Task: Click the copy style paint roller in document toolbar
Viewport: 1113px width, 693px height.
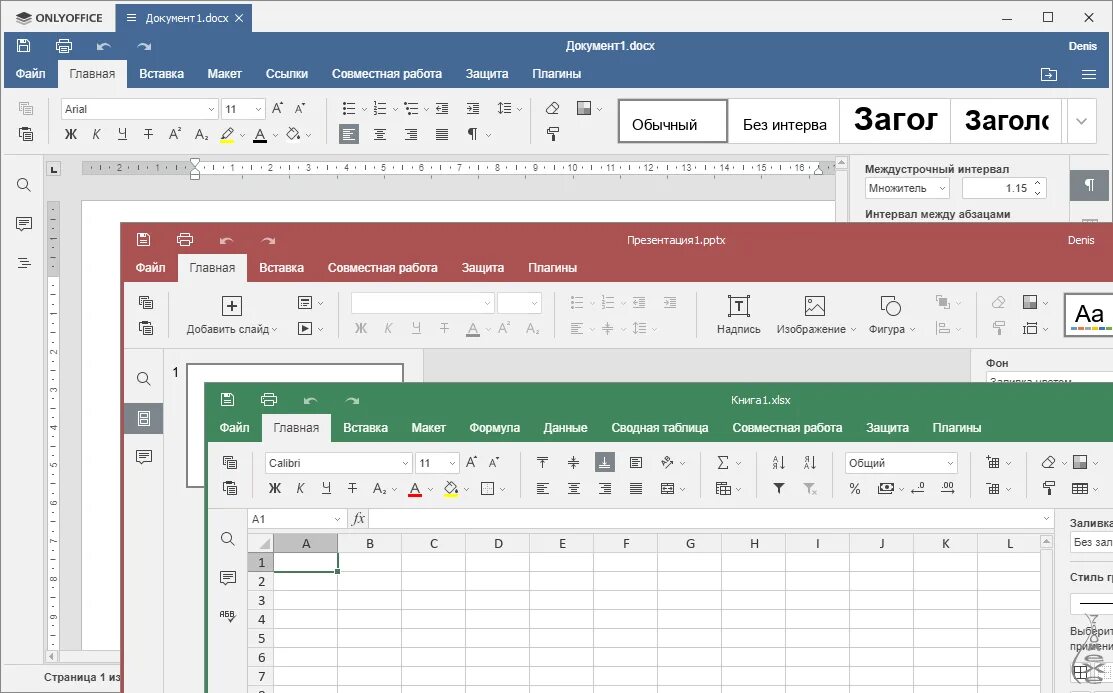Action: click(x=552, y=134)
